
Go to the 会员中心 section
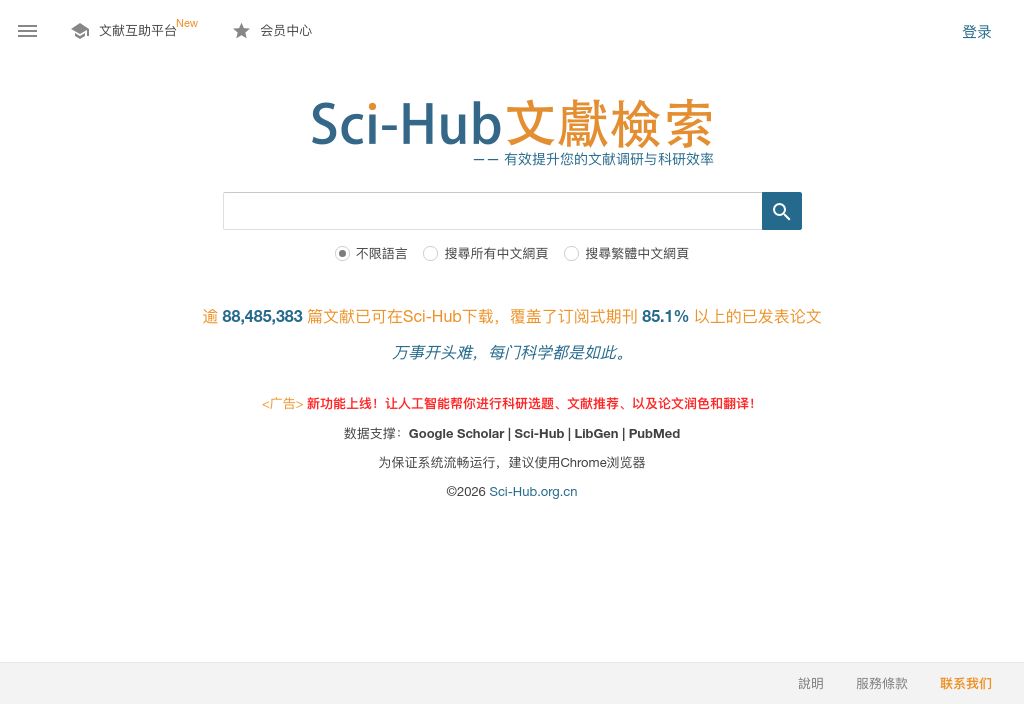285,30
